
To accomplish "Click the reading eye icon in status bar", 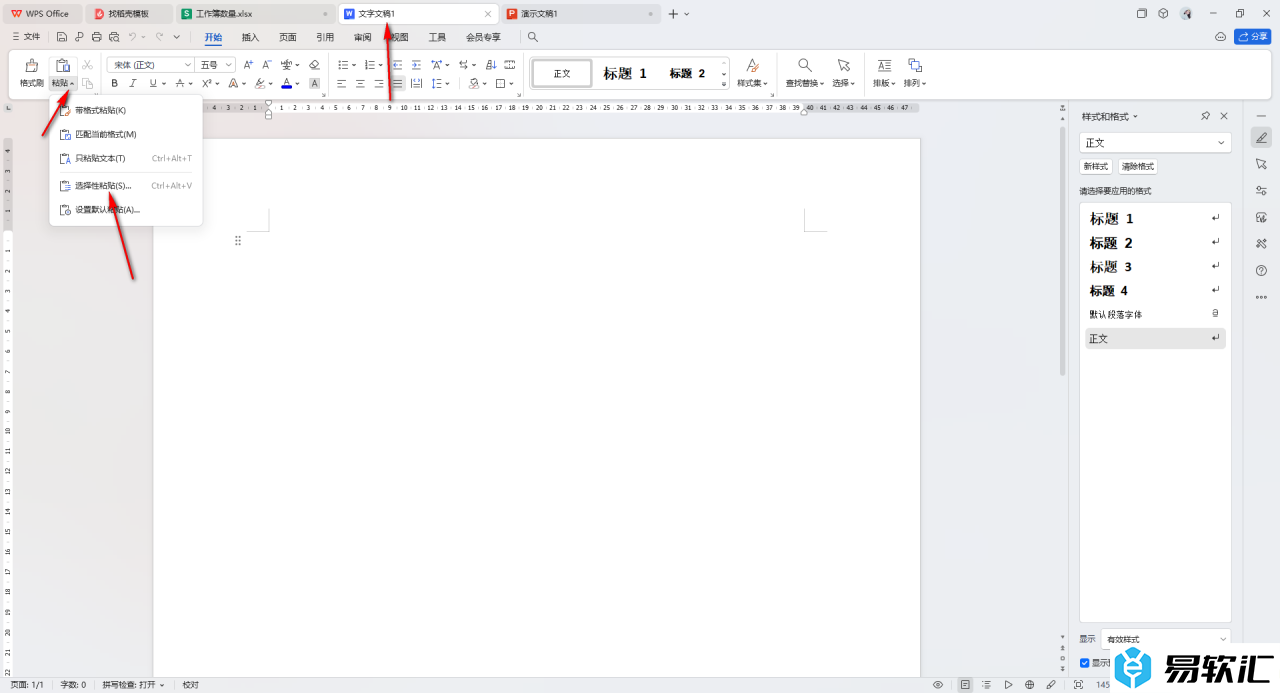I will pos(938,685).
